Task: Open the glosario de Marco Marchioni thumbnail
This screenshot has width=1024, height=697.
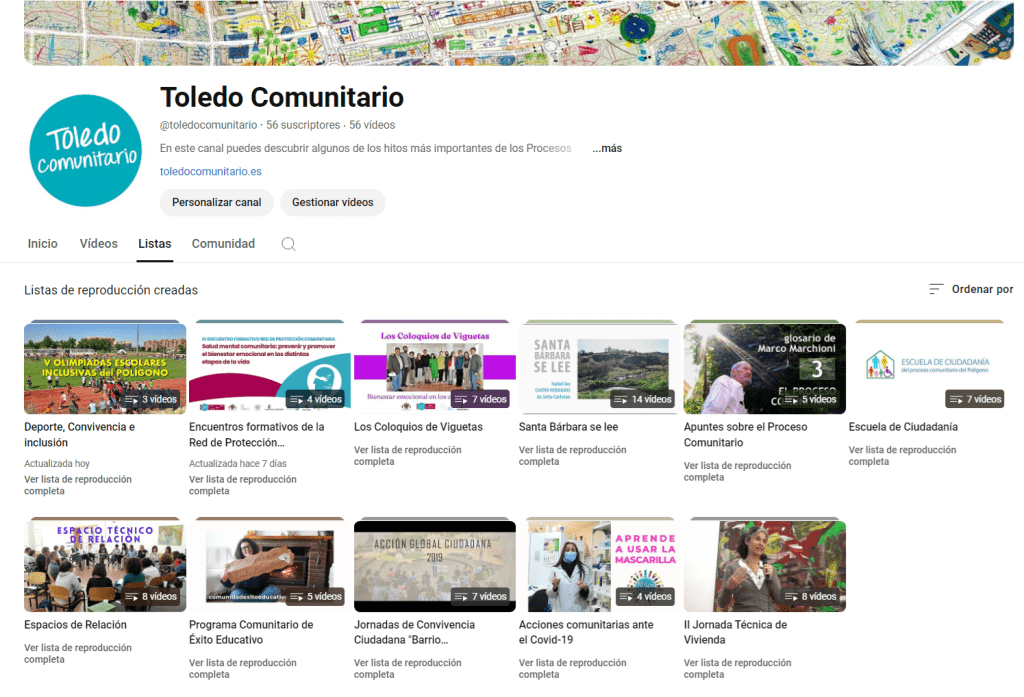Action: click(765, 369)
